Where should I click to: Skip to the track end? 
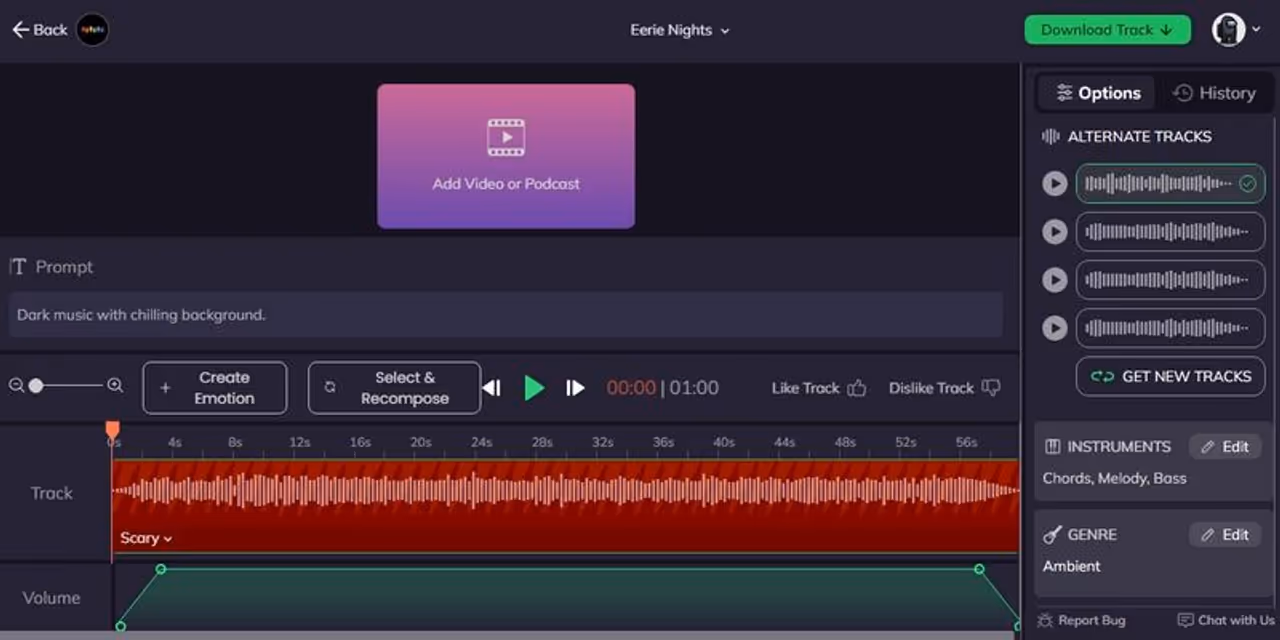575,388
